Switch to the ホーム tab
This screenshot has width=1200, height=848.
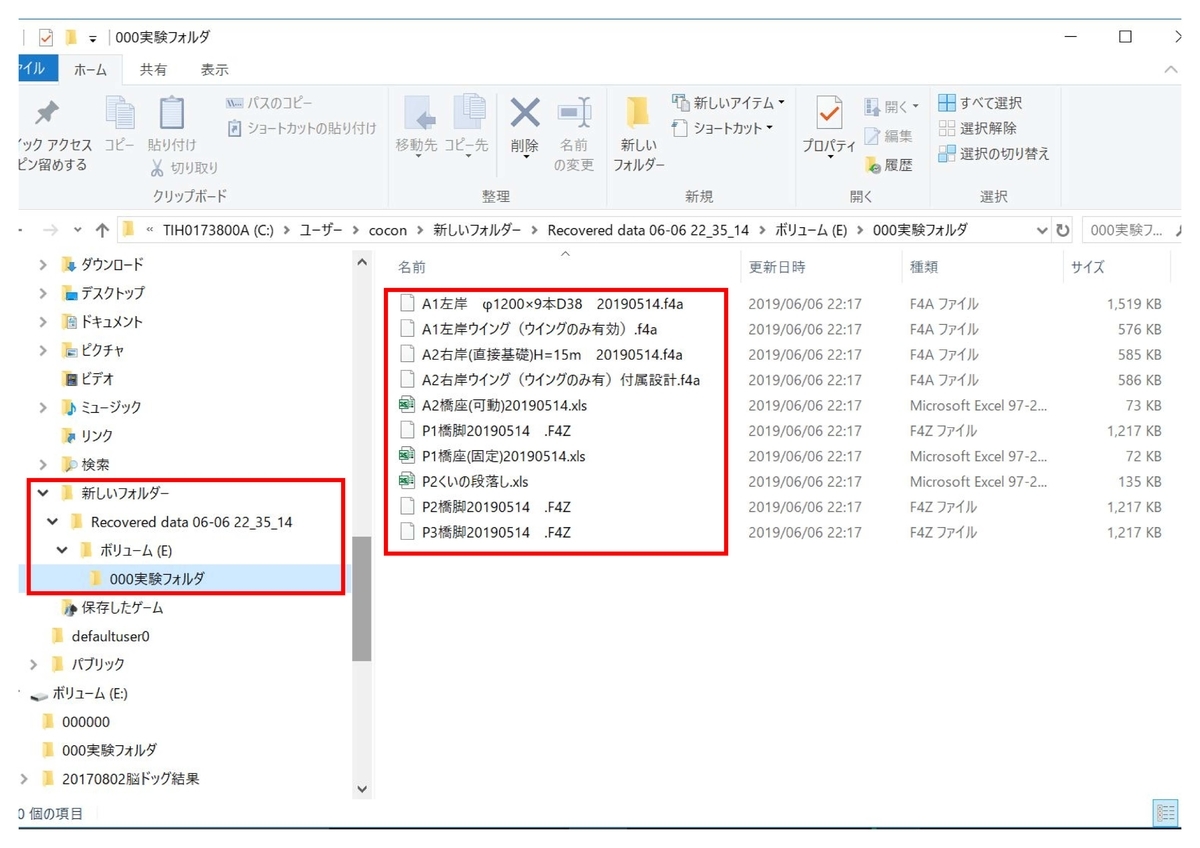(x=90, y=69)
